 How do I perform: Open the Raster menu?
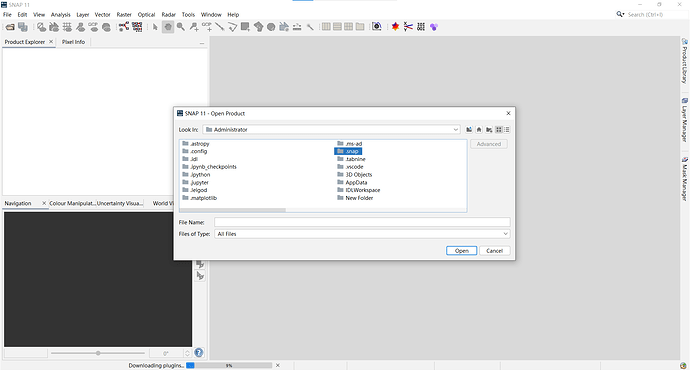click(124, 15)
